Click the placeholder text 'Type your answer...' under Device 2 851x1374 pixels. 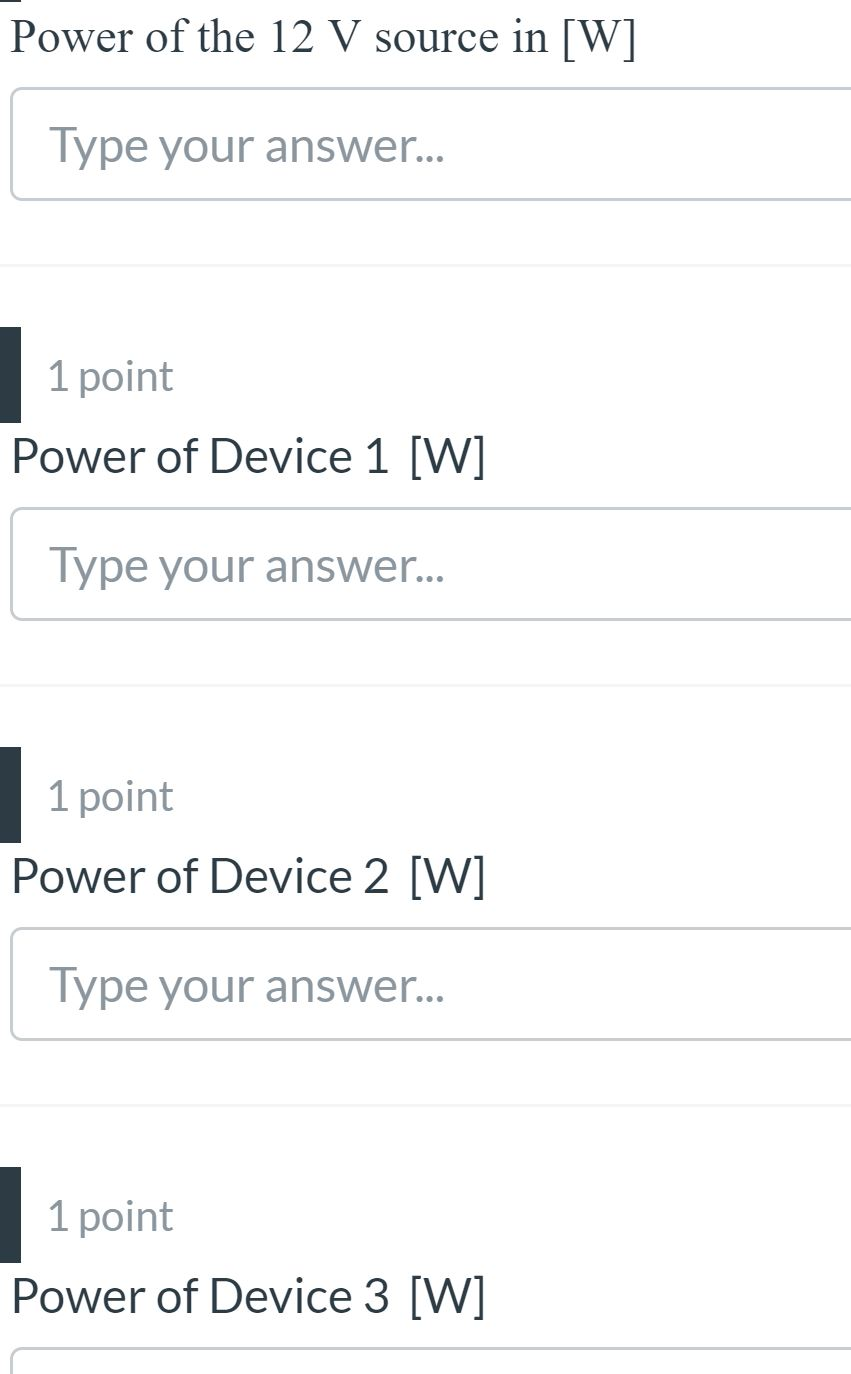[x=250, y=983]
